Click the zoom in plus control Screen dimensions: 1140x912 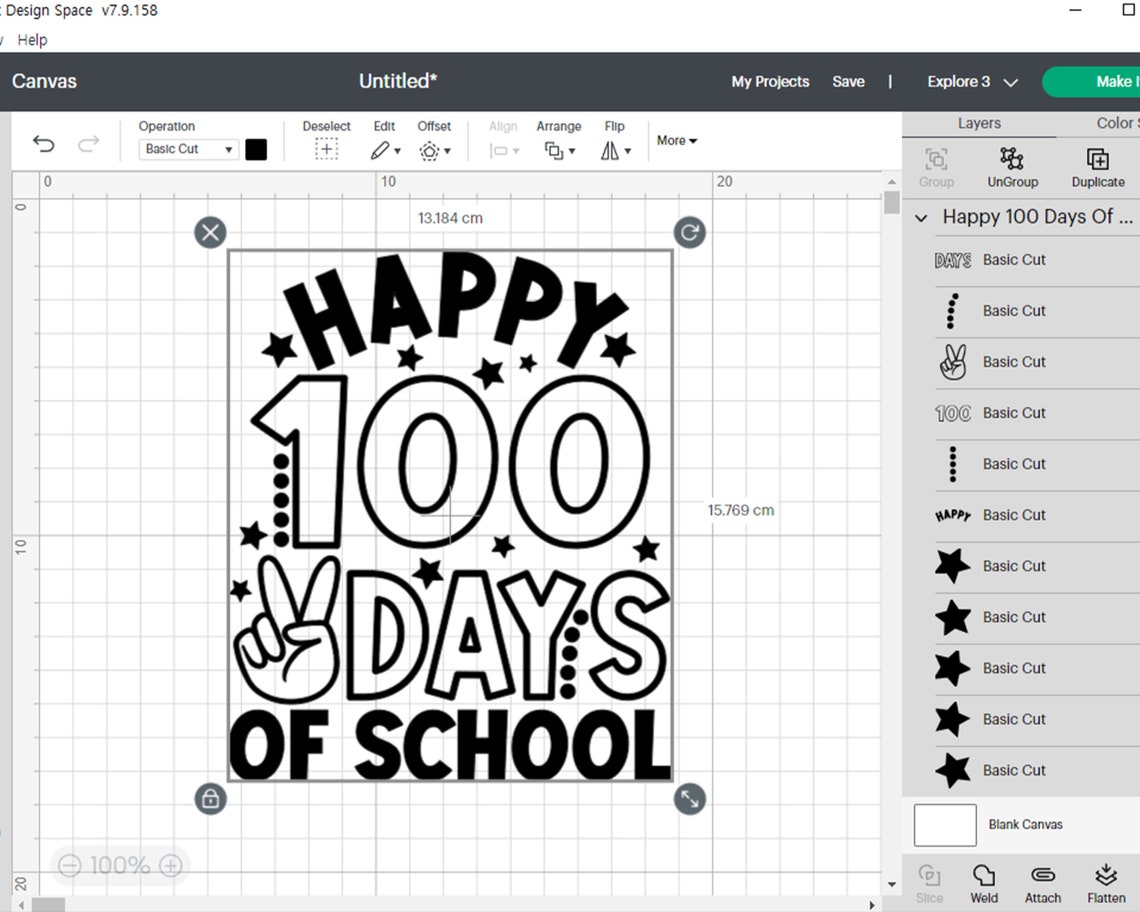pyautogui.click(x=171, y=865)
